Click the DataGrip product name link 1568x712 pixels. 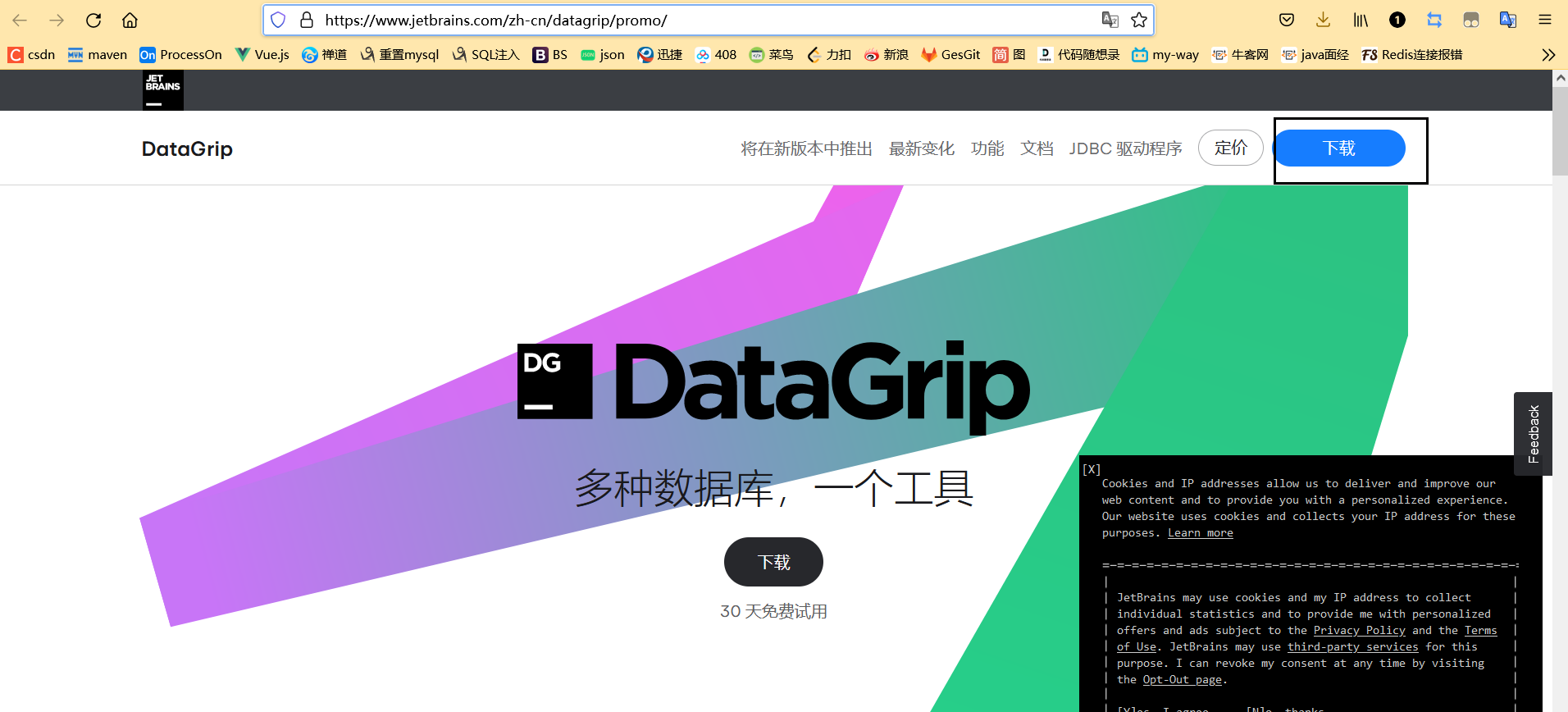[x=187, y=148]
